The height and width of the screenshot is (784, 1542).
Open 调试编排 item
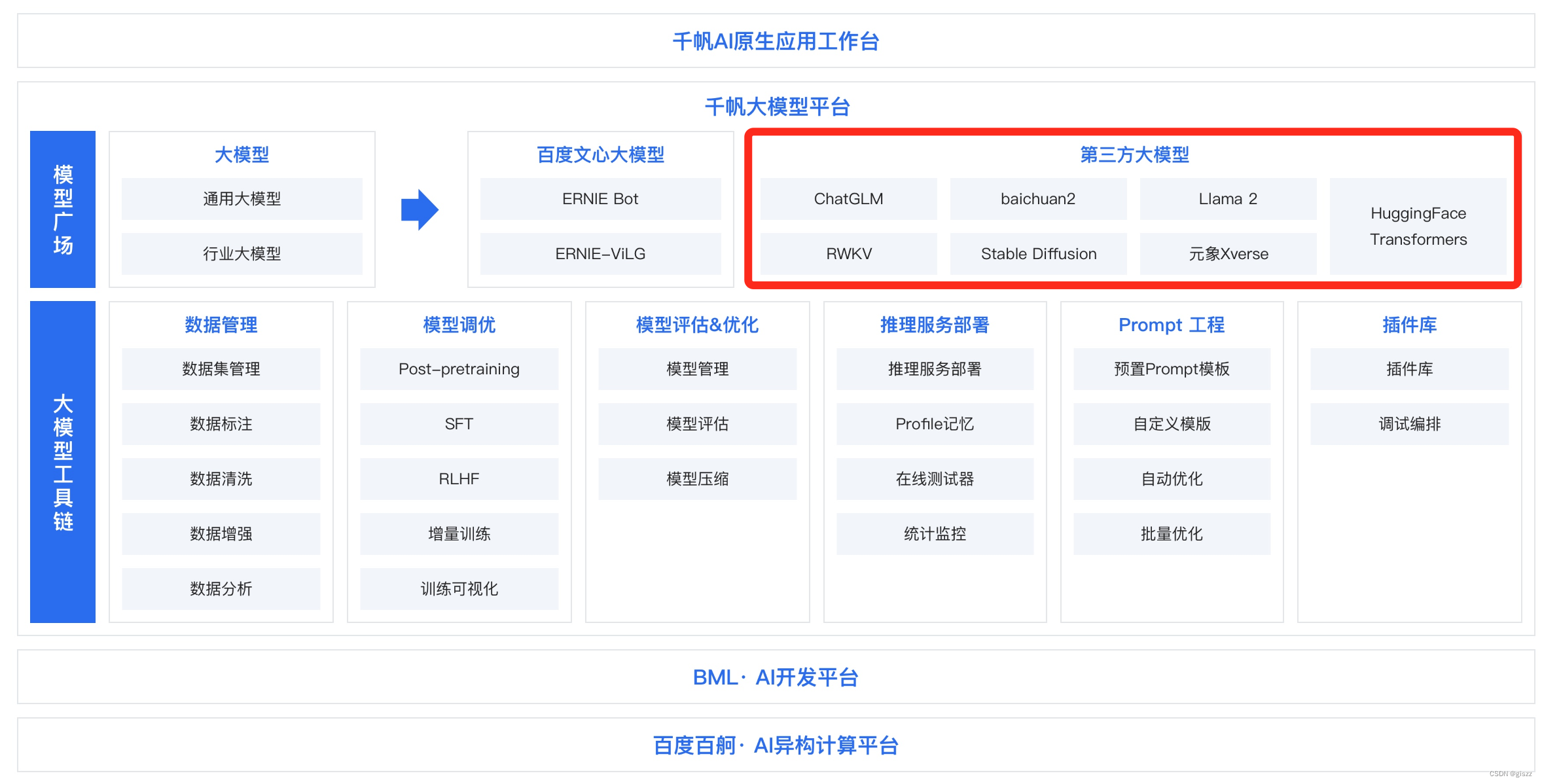[1409, 424]
